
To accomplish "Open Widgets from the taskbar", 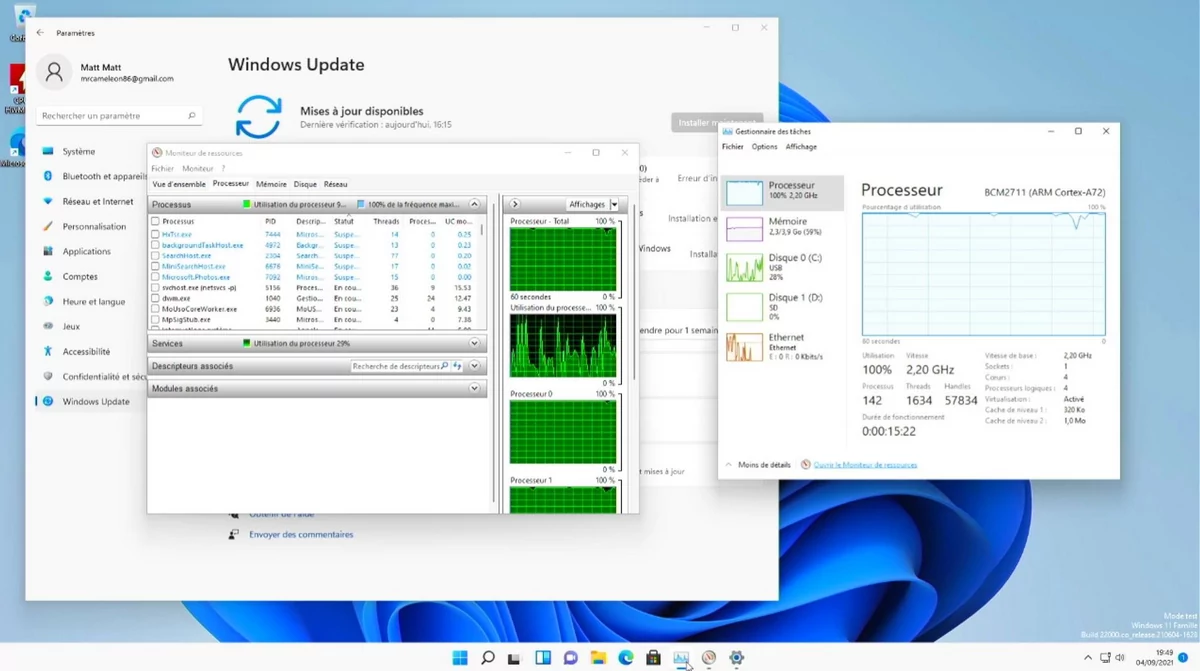I will (x=543, y=658).
